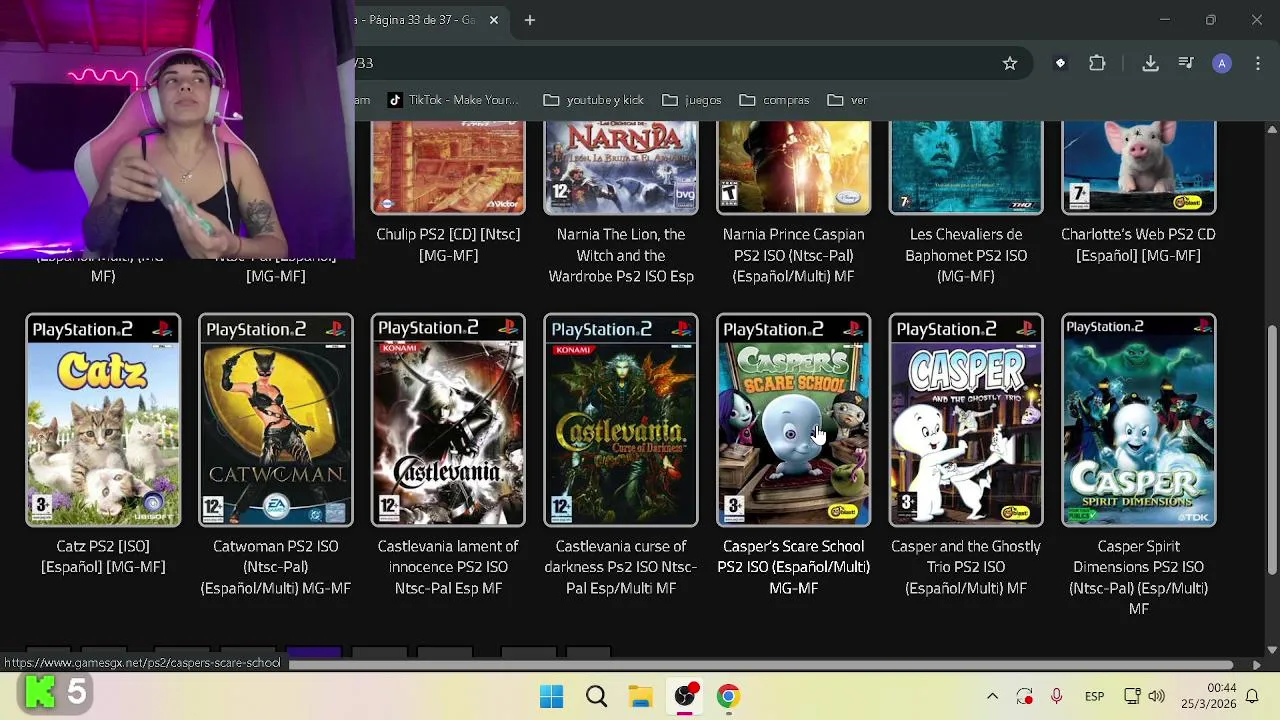The height and width of the screenshot is (720, 1280).
Task: Open the Castlevania Curse of Darkness cover
Action: tap(621, 420)
